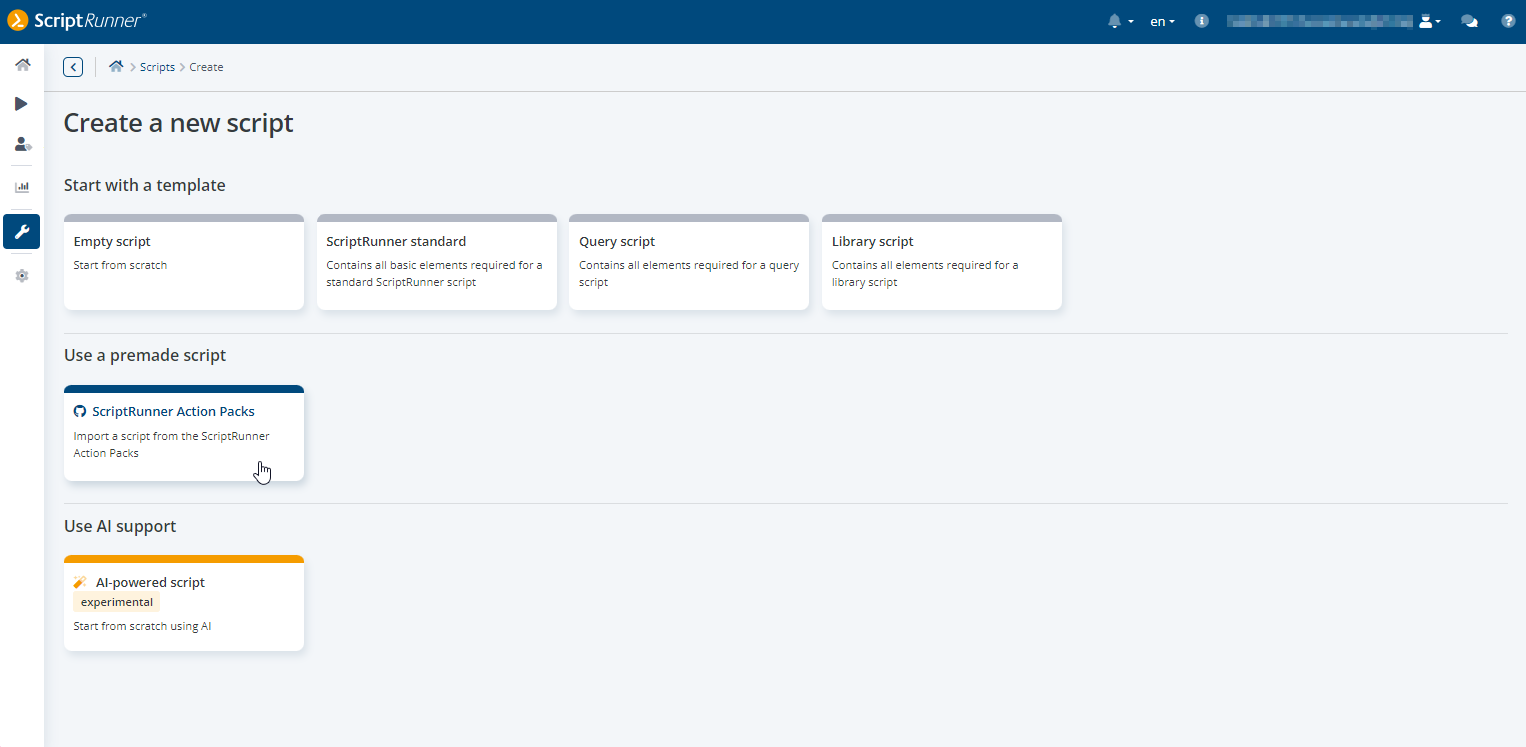The height and width of the screenshot is (747, 1526).
Task: Expand the notifications bell dropdown
Action: [x=1120, y=21]
